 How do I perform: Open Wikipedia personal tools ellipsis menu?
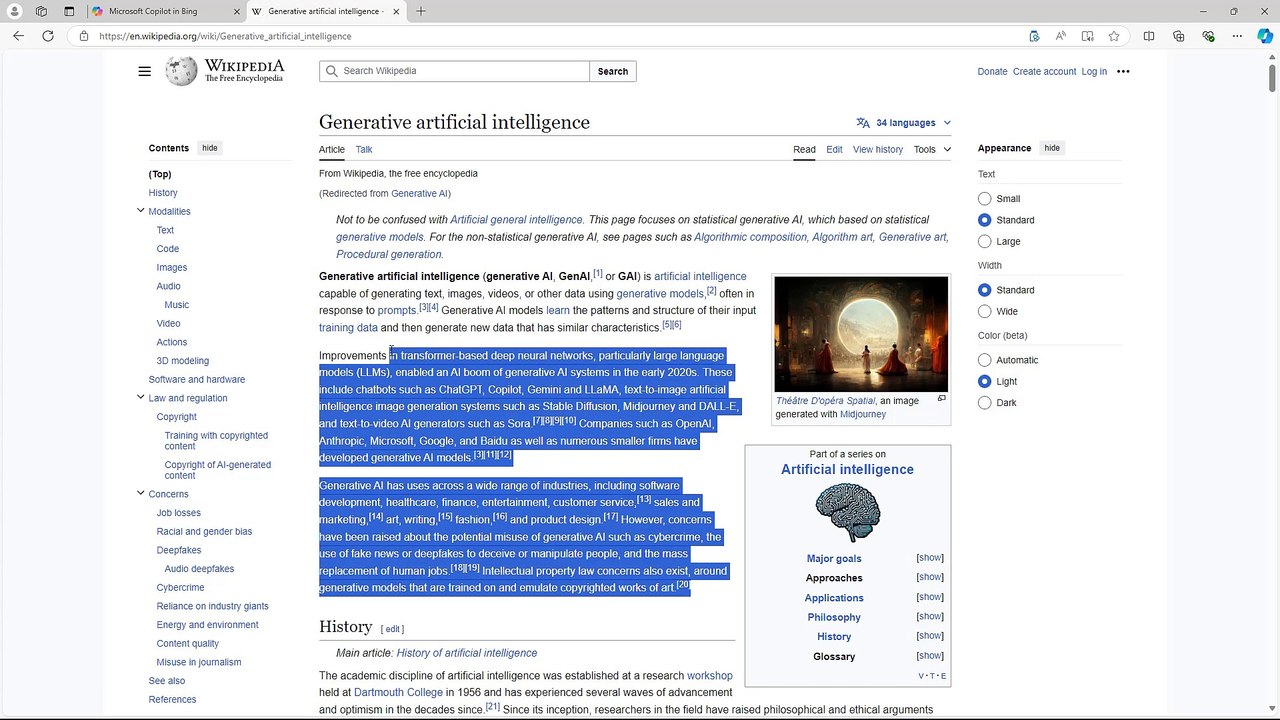pyautogui.click(x=1123, y=71)
